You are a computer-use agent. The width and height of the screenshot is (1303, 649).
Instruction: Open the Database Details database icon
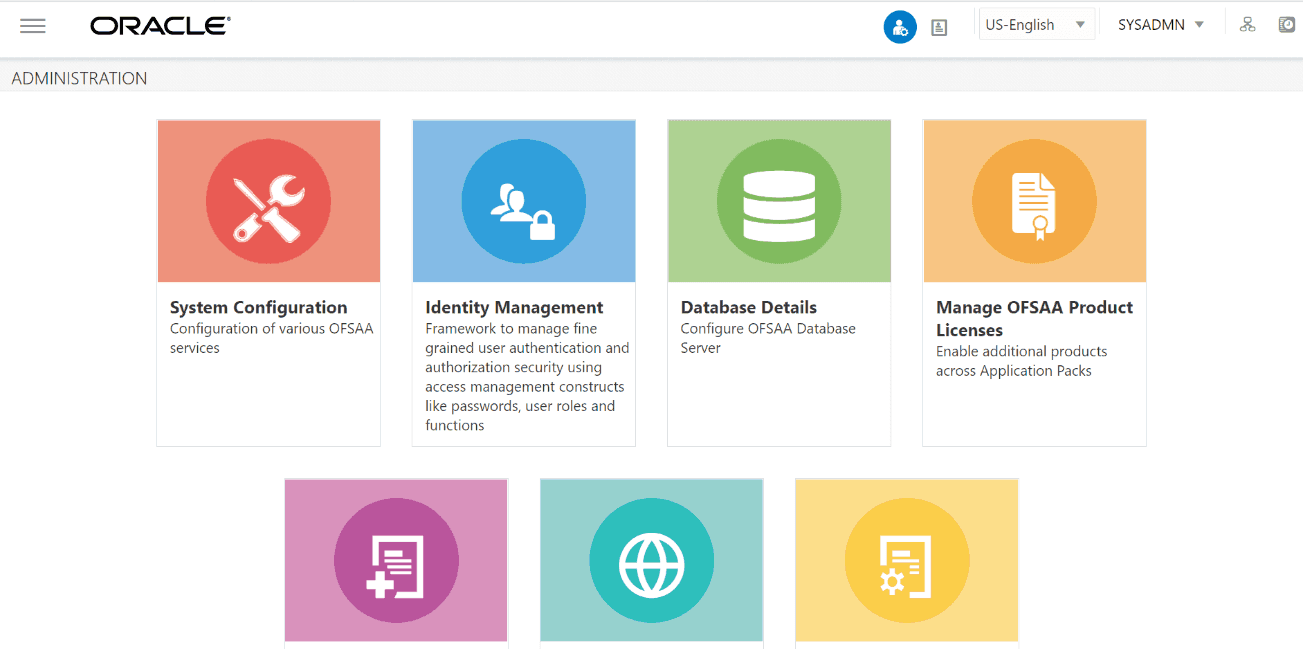[778, 200]
